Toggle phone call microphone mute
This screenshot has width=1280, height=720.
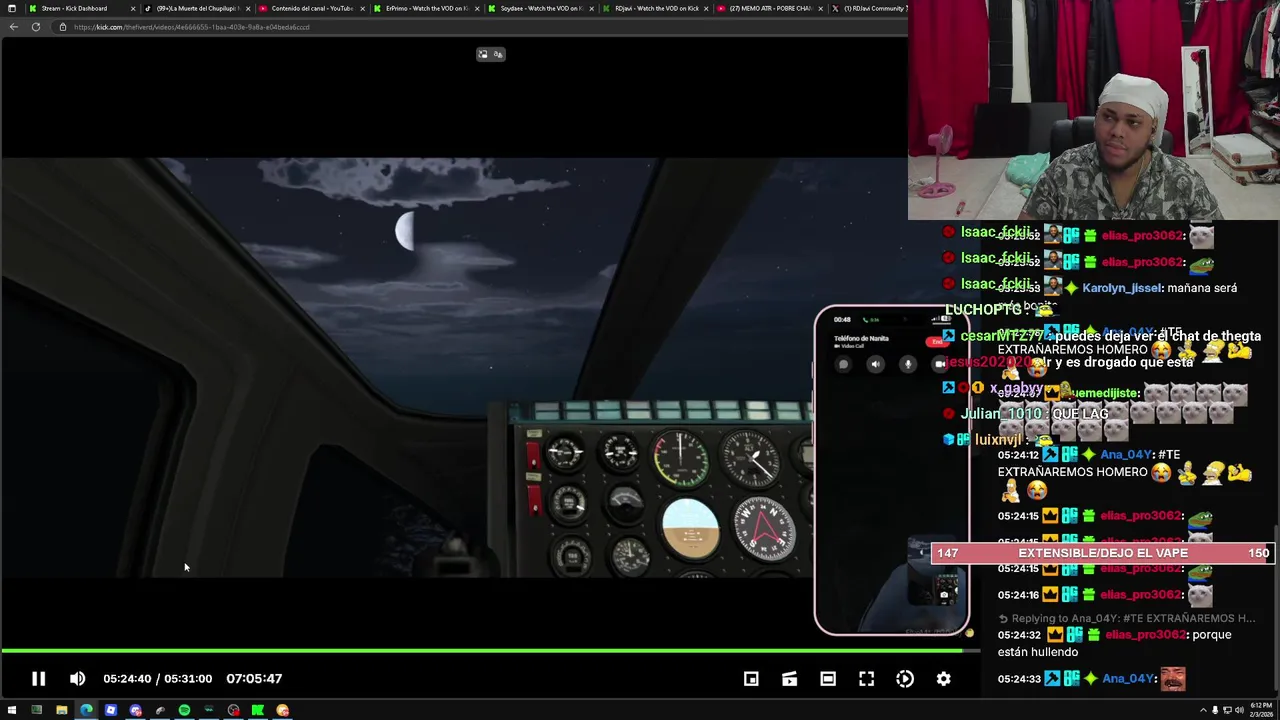tap(908, 365)
